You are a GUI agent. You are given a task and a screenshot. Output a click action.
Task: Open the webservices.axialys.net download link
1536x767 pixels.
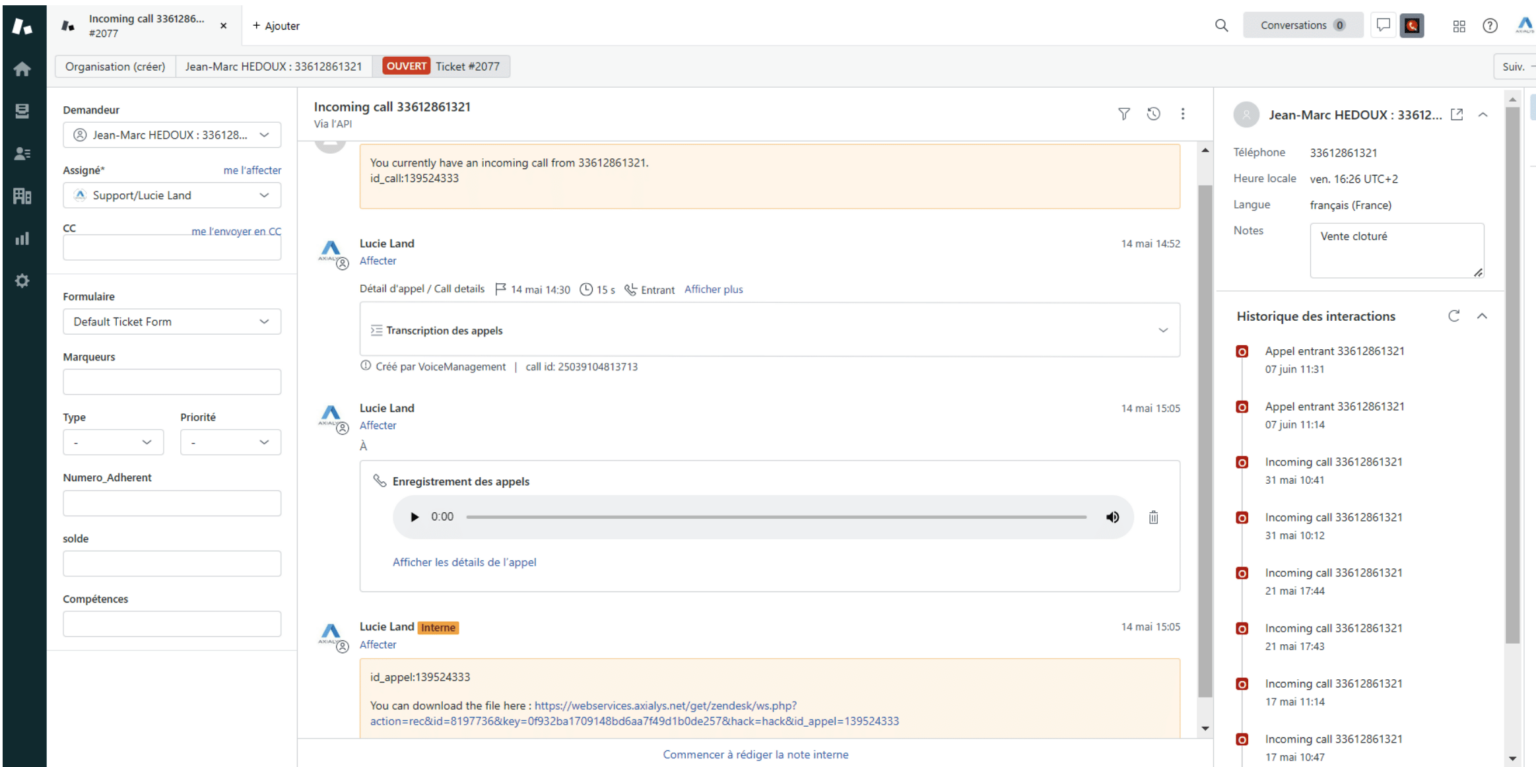(634, 713)
